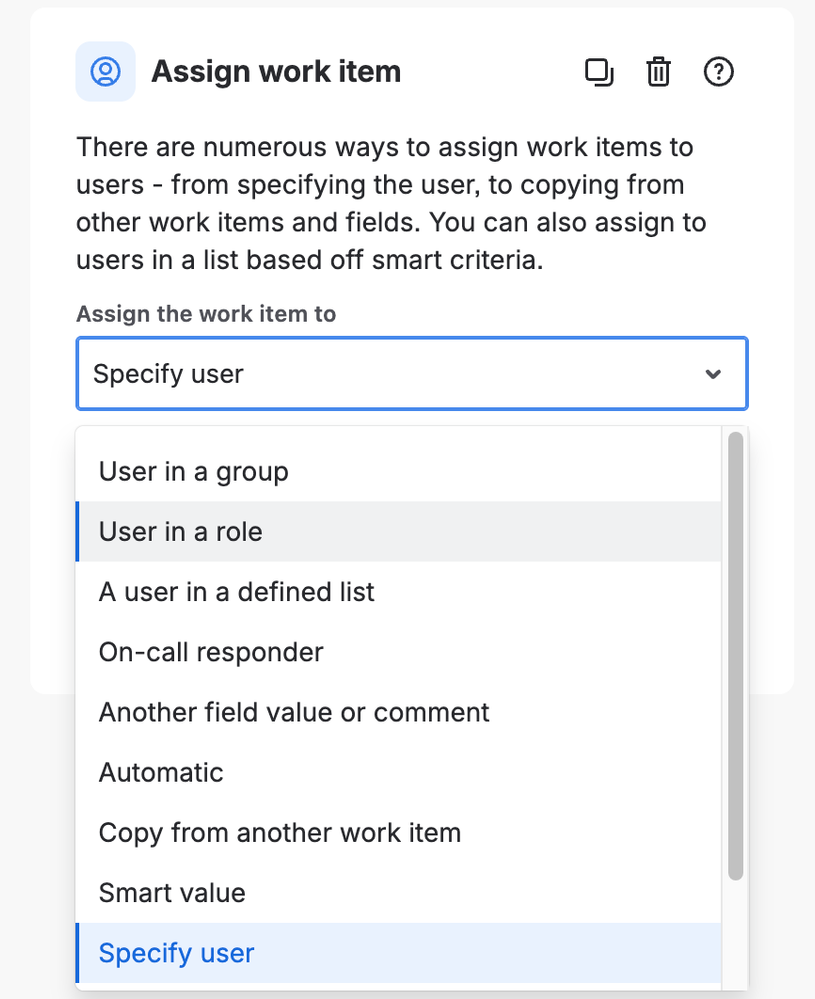Select the User in a group option
Image resolution: width=815 pixels, height=999 pixels.
[193, 472]
